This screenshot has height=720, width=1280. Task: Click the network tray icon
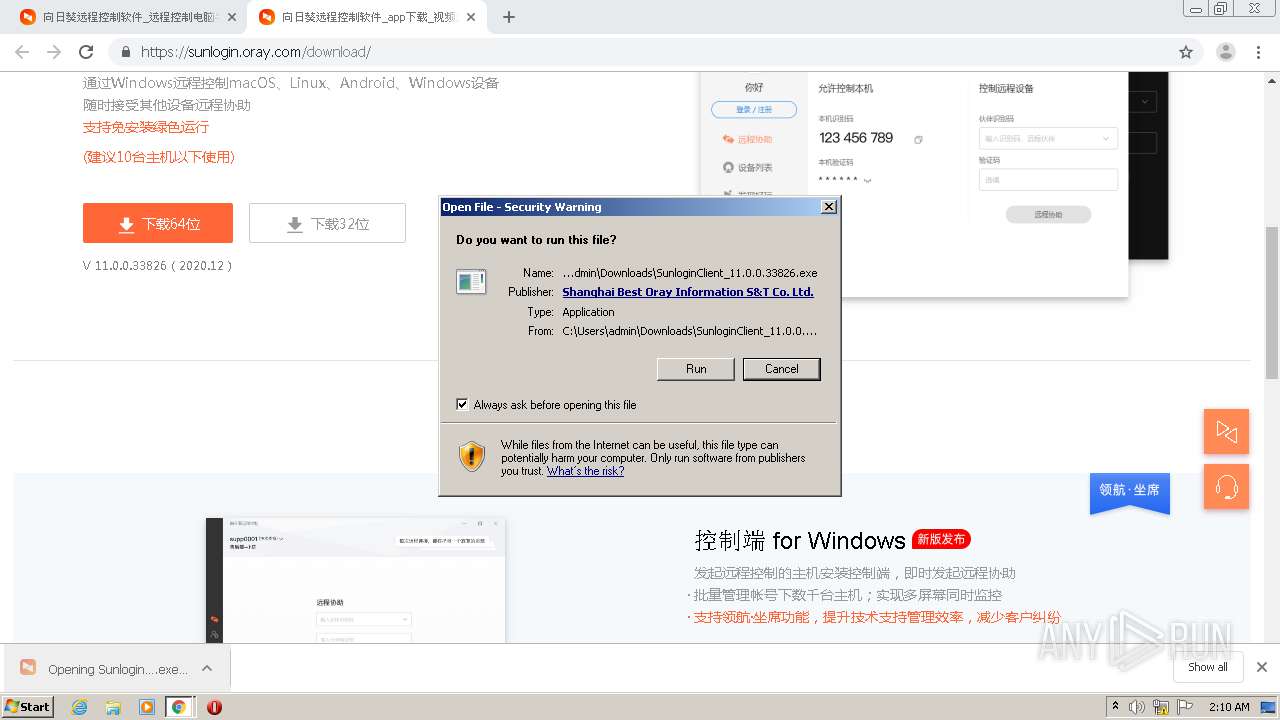(1161, 707)
